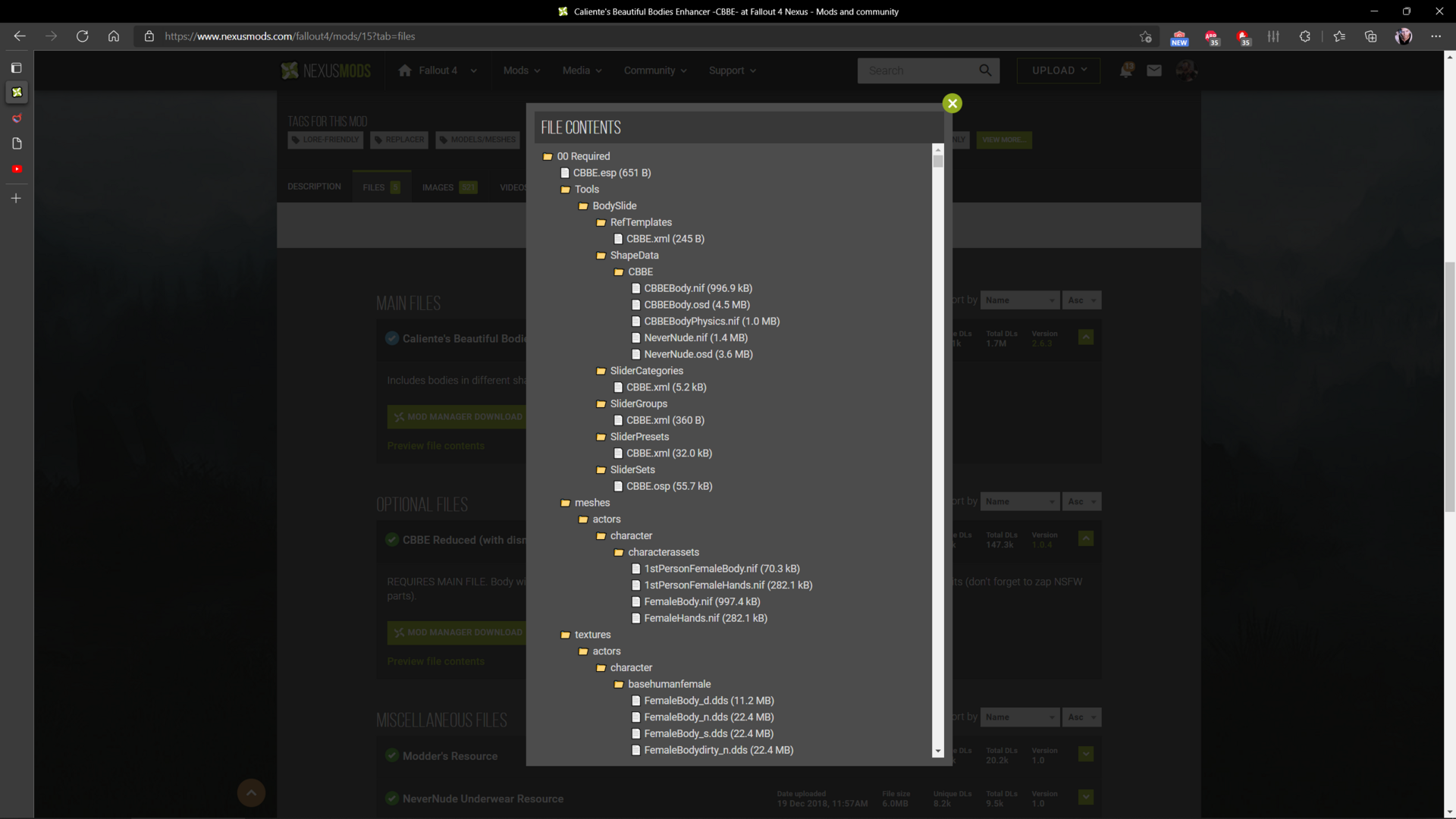Click the Nexus Mods logo
This screenshot has height=819, width=1456.
[326, 71]
